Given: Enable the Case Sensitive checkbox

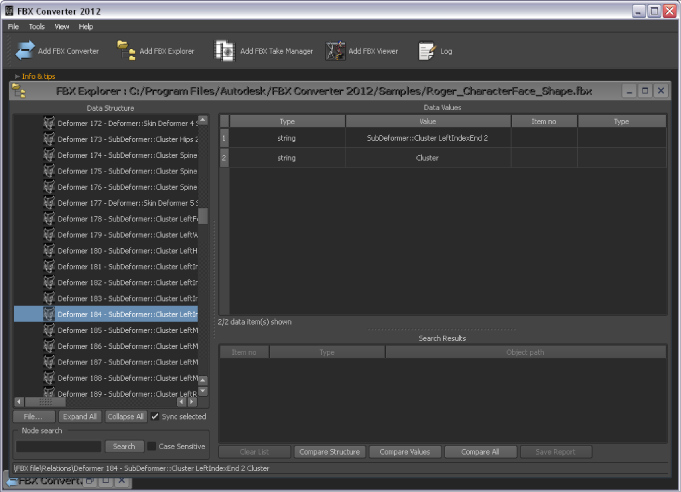Looking at the screenshot, I should coord(152,446).
